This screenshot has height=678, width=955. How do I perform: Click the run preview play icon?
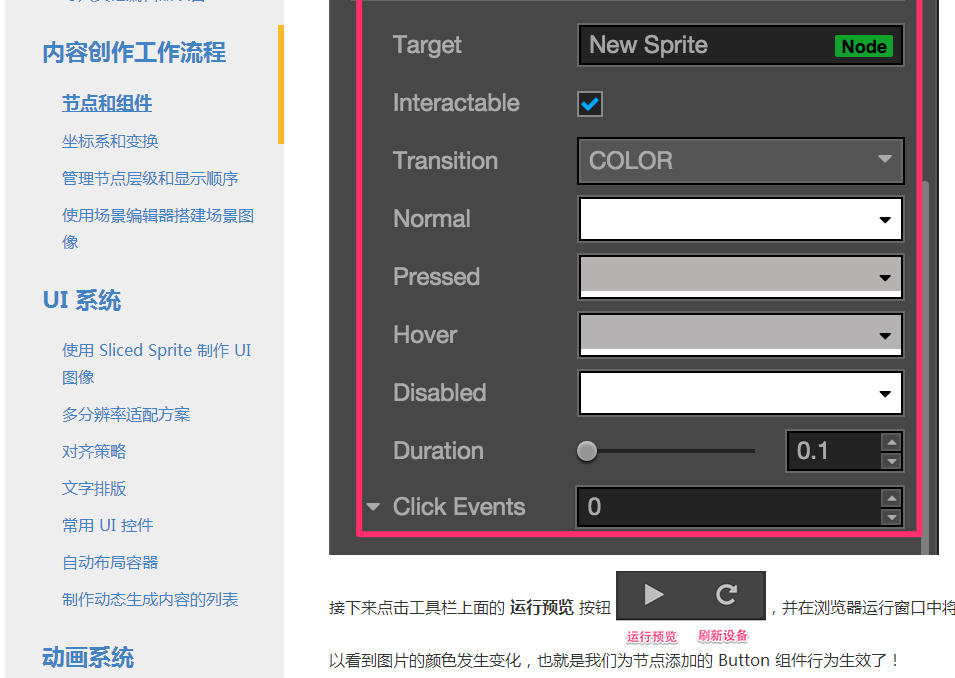[654, 595]
